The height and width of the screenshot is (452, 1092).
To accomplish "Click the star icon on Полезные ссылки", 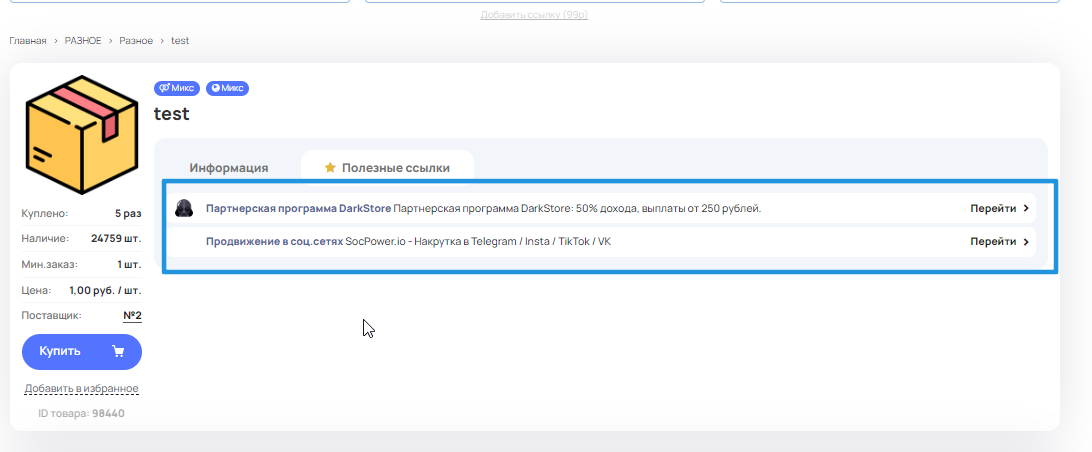I will pyautogui.click(x=330, y=168).
